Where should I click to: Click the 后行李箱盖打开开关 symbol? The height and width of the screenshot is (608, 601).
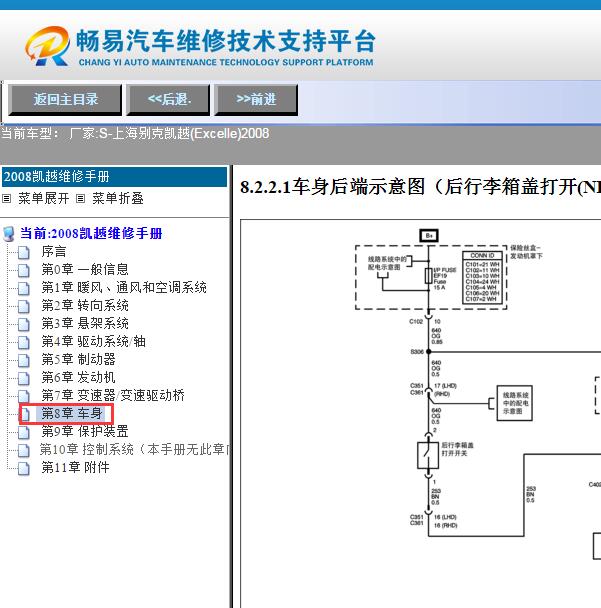click(428, 455)
